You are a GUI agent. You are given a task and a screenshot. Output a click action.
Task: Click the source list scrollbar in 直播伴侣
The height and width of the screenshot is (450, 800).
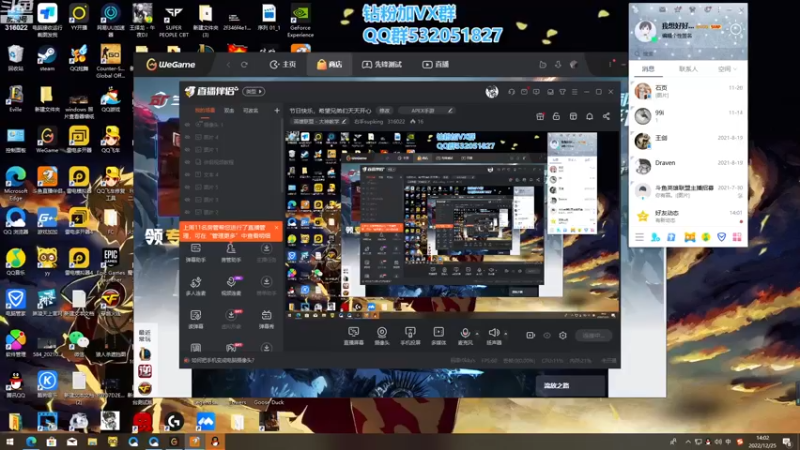pos(282,156)
